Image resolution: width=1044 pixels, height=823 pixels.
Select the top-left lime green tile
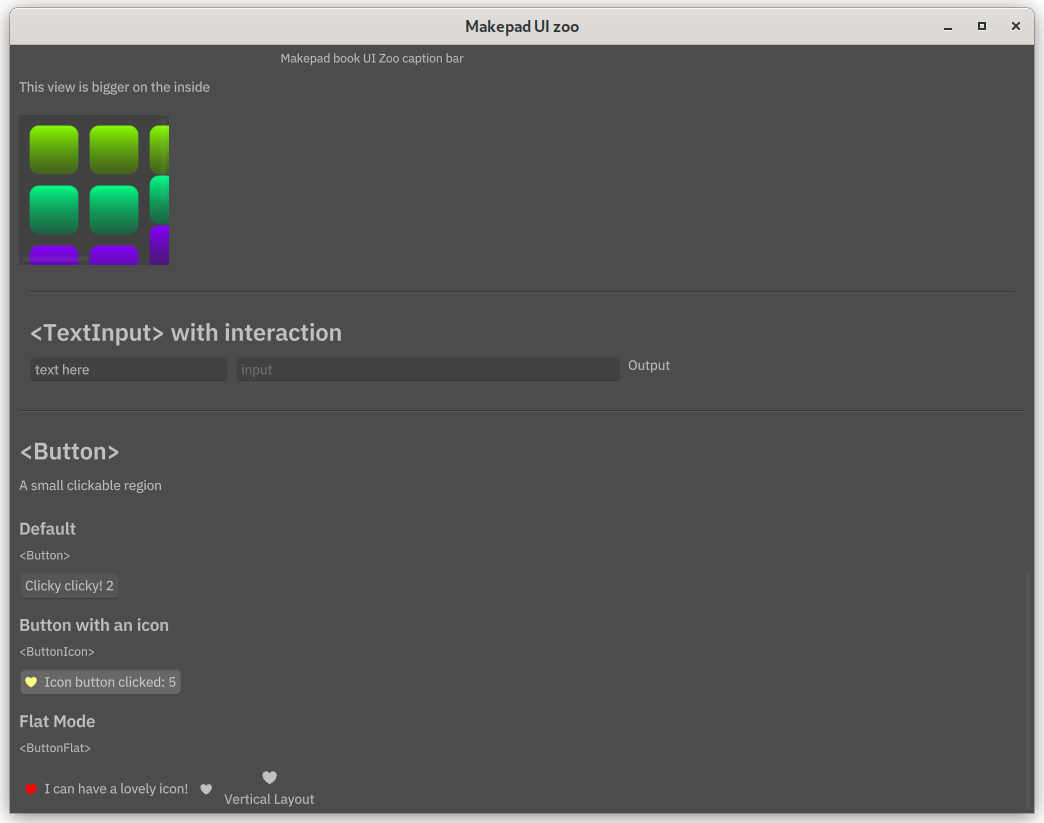[54, 149]
